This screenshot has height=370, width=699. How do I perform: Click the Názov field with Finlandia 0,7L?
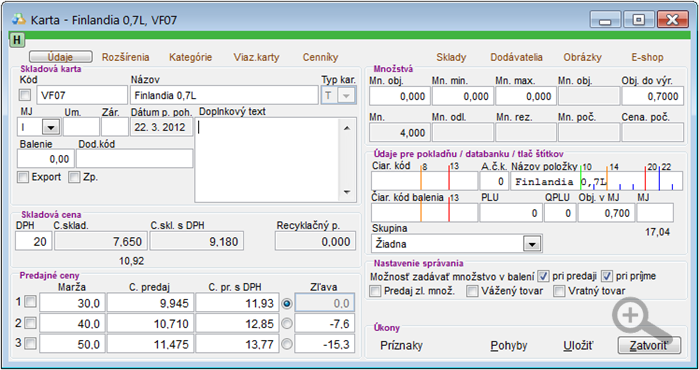pyautogui.click(x=224, y=95)
